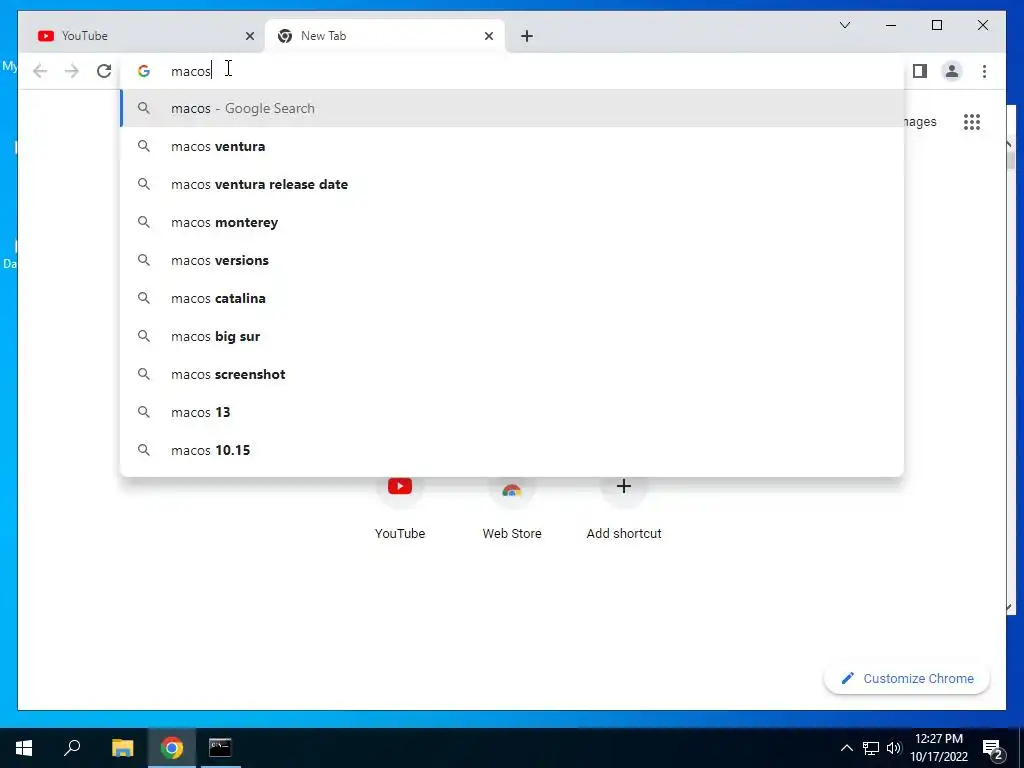
Task: Reload the current page
Action: tap(104, 71)
